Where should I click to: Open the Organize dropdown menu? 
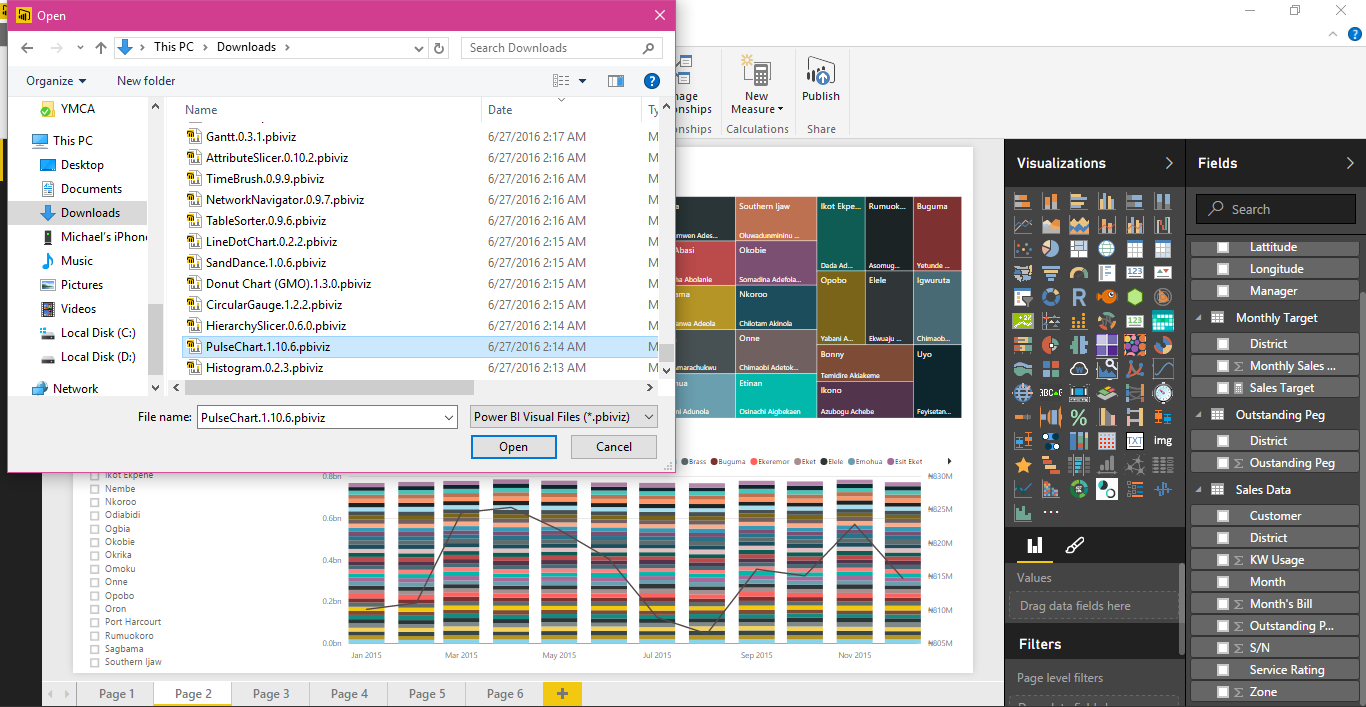[x=56, y=81]
